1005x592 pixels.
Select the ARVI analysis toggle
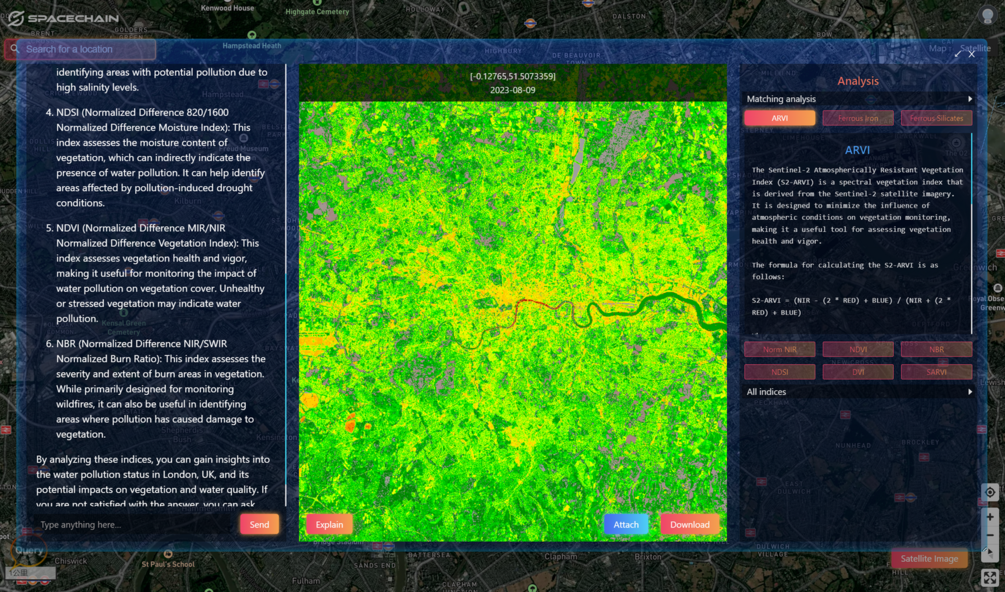tap(781, 117)
